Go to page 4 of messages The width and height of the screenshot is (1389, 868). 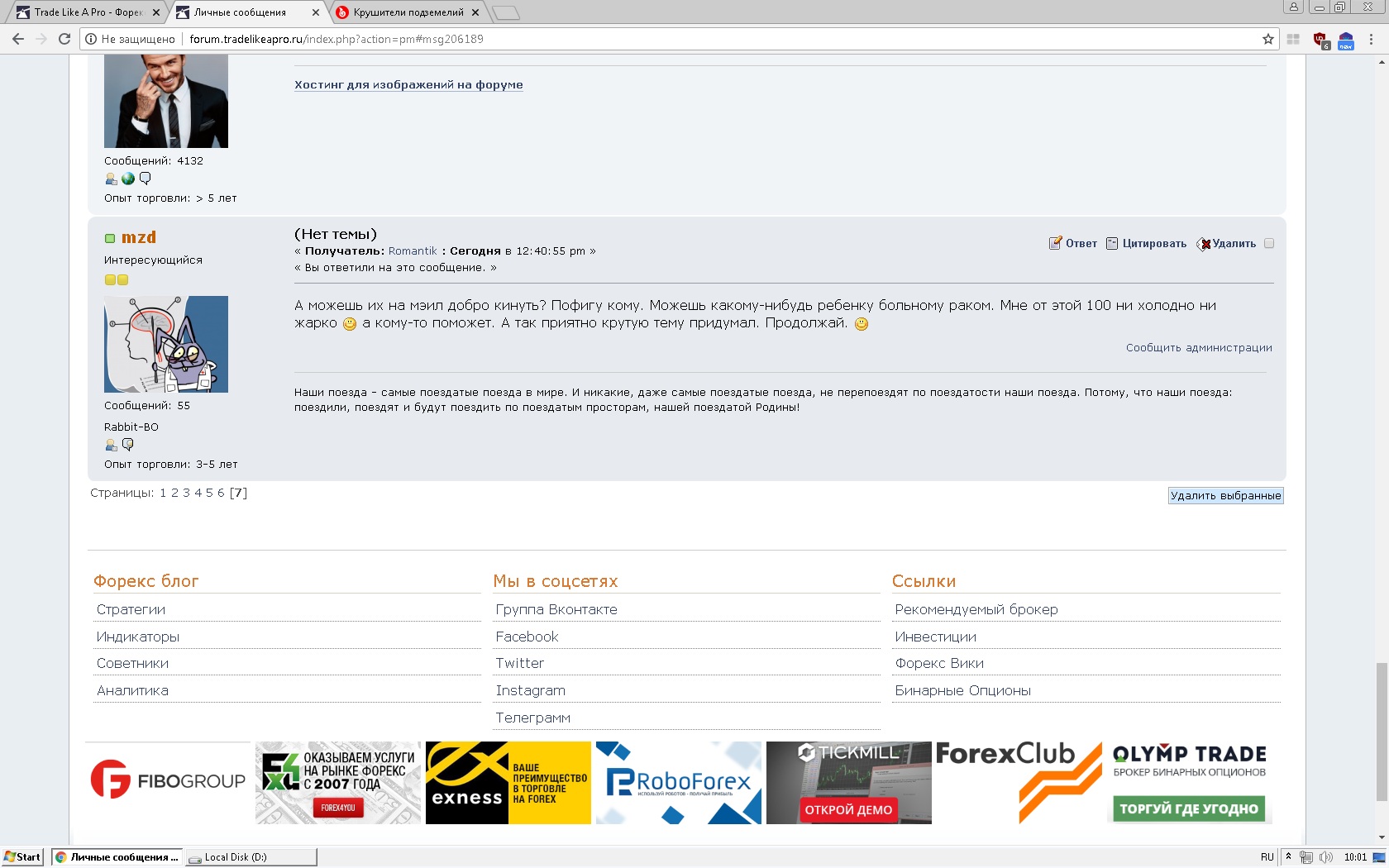198,493
